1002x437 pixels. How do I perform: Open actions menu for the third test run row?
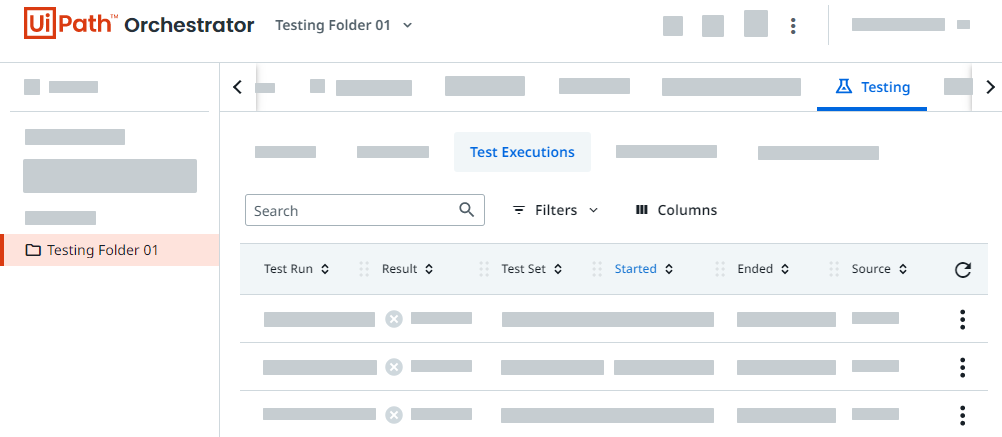[962, 414]
